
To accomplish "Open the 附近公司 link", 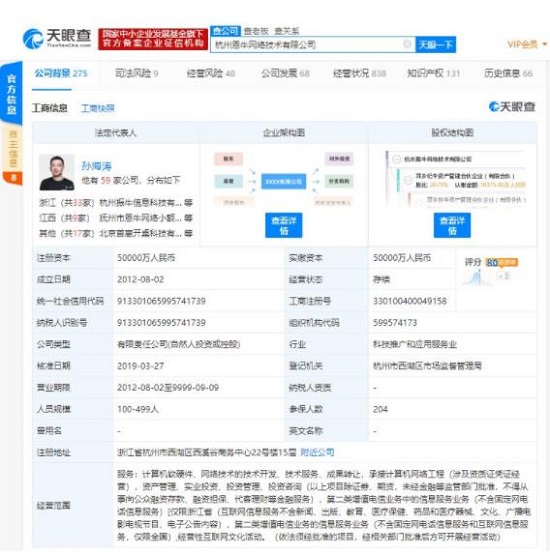I will pos(317,452).
